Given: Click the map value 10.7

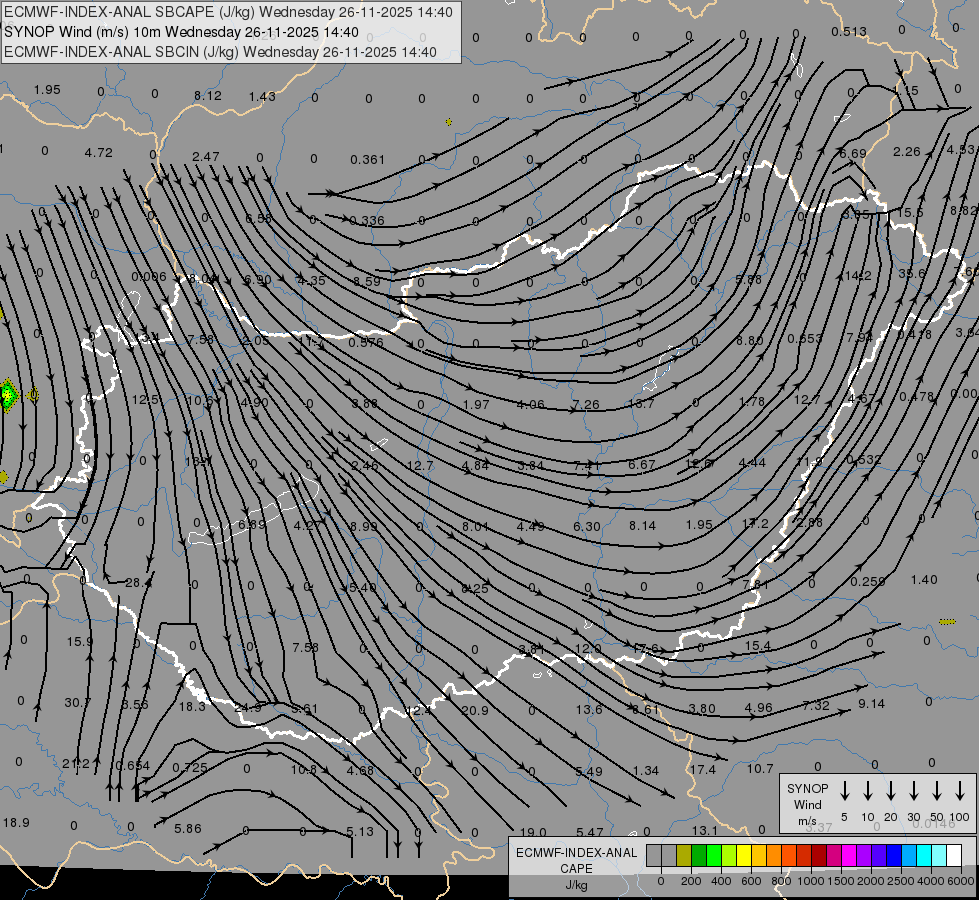Looking at the screenshot, I should pos(760,769).
